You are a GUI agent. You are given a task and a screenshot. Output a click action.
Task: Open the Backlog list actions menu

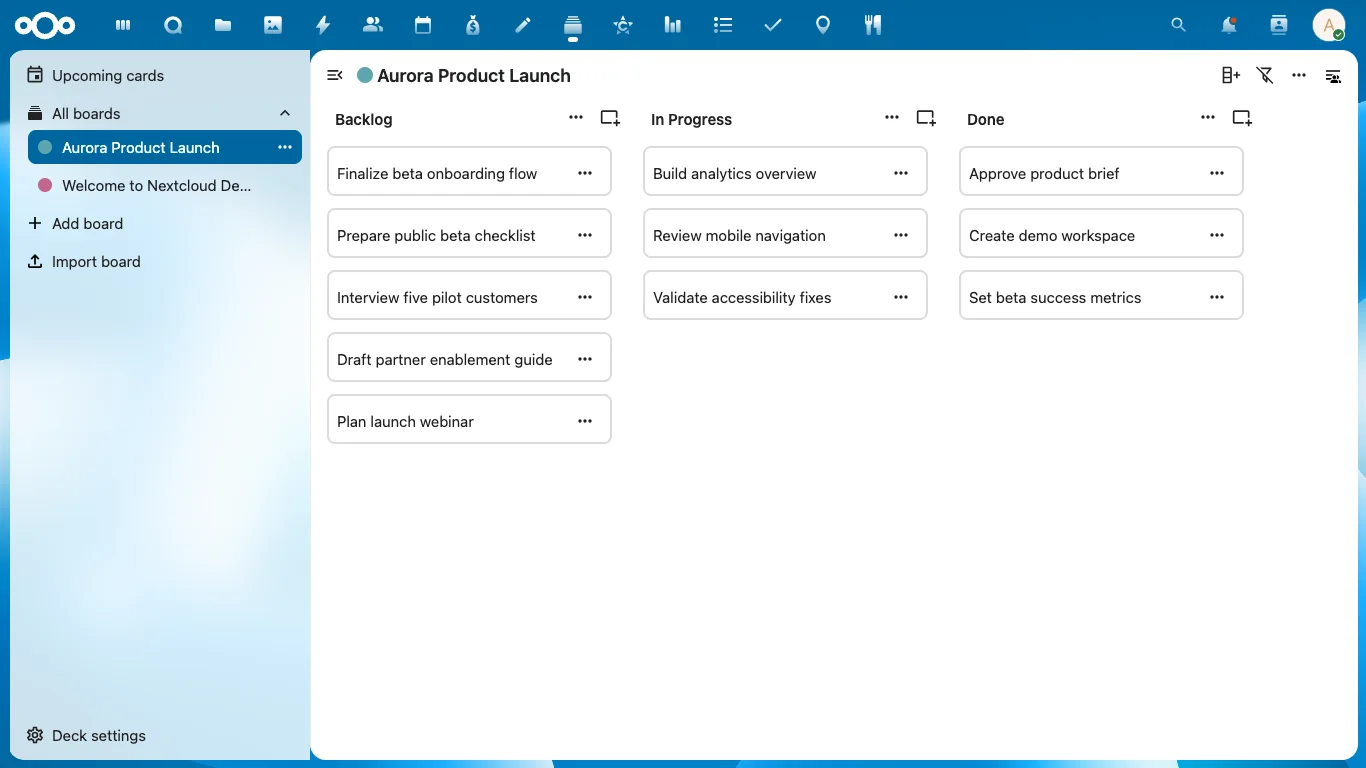pyautogui.click(x=576, y=117)
